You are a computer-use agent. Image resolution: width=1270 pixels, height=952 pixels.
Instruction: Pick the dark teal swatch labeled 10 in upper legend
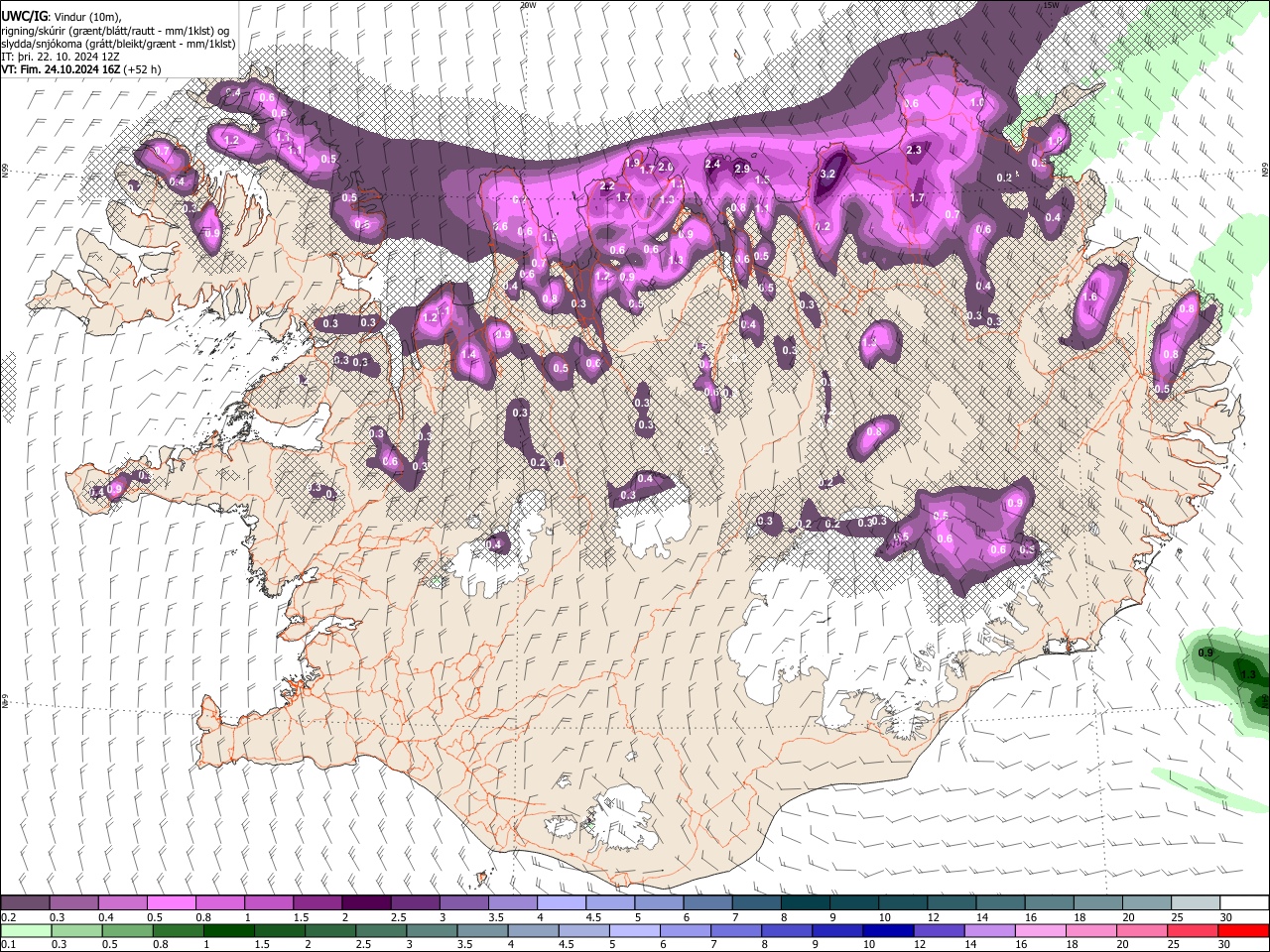(901, 903)
